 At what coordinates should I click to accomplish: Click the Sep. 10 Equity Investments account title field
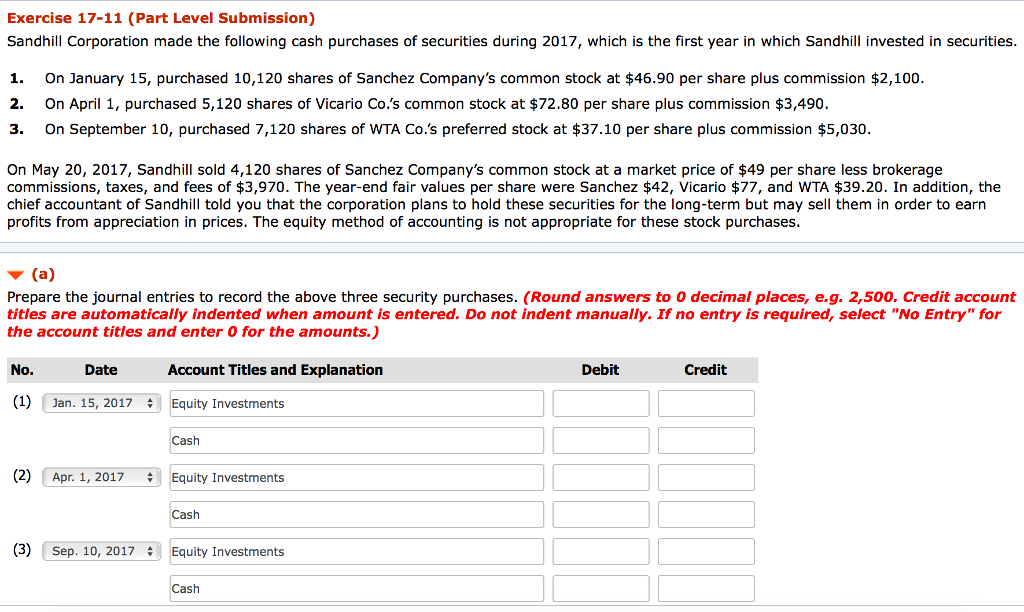click(356, 551)
